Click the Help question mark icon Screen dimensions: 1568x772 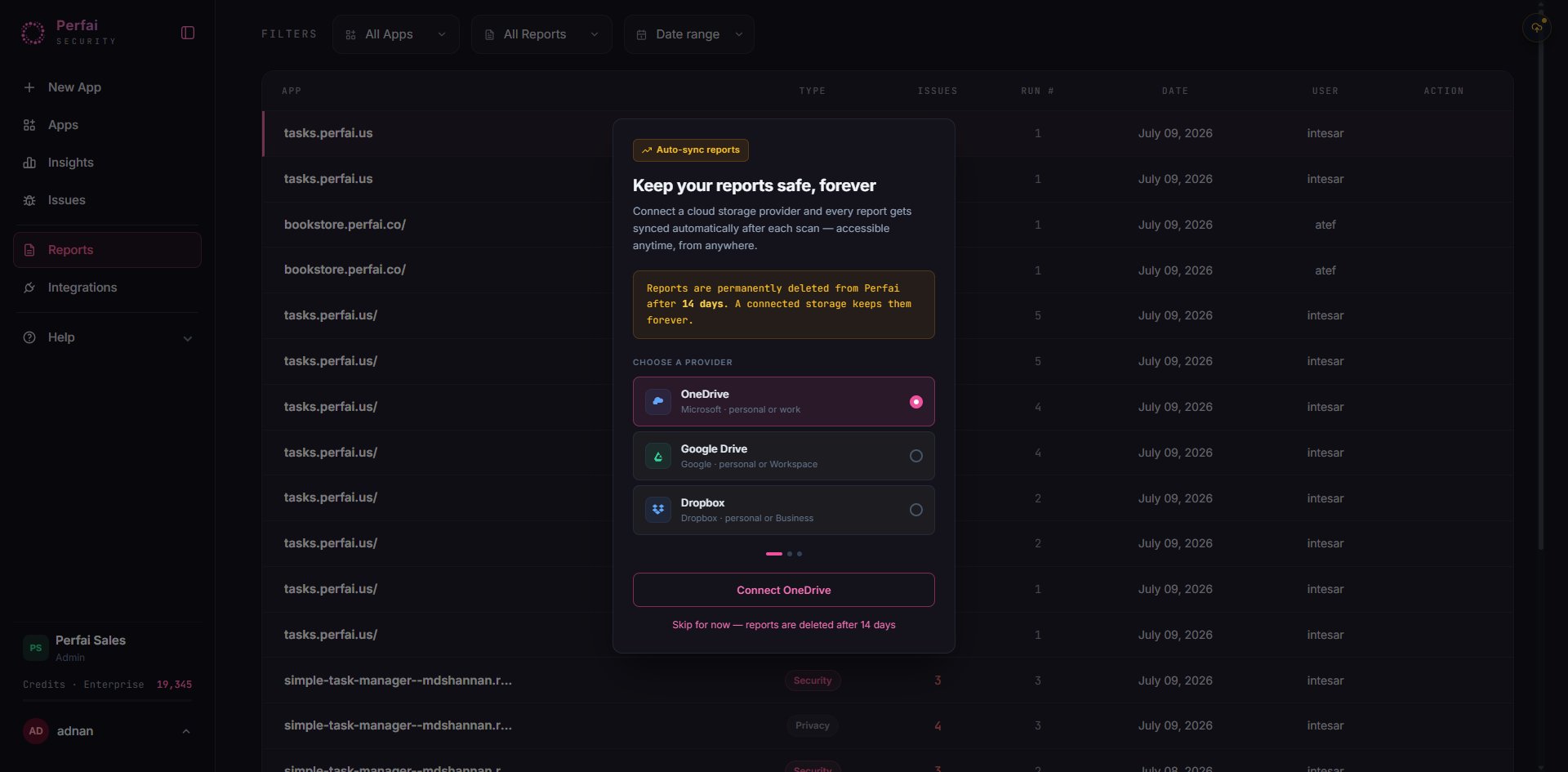click(29, 337)
